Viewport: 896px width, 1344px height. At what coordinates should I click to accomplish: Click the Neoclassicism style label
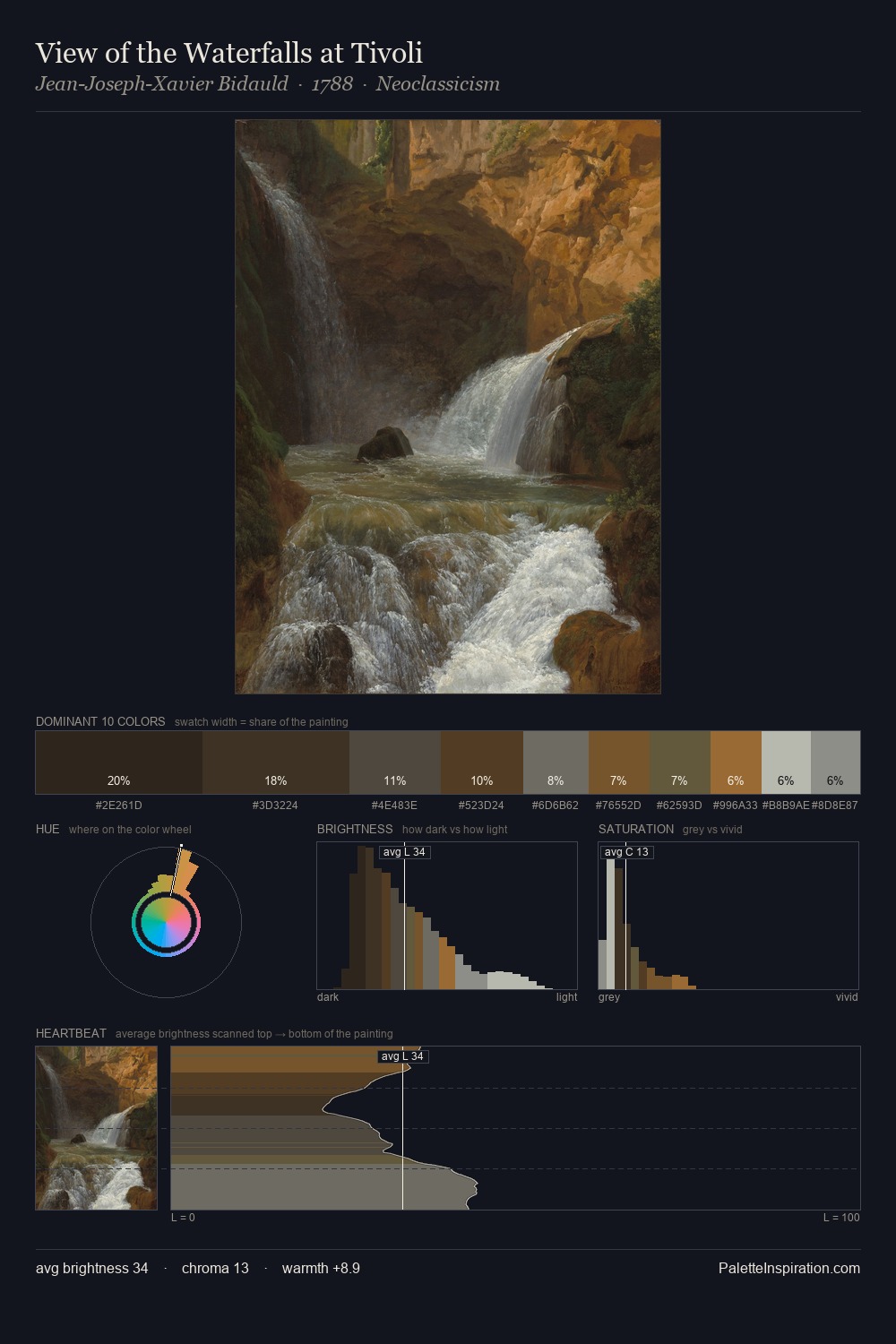[438, 84]
